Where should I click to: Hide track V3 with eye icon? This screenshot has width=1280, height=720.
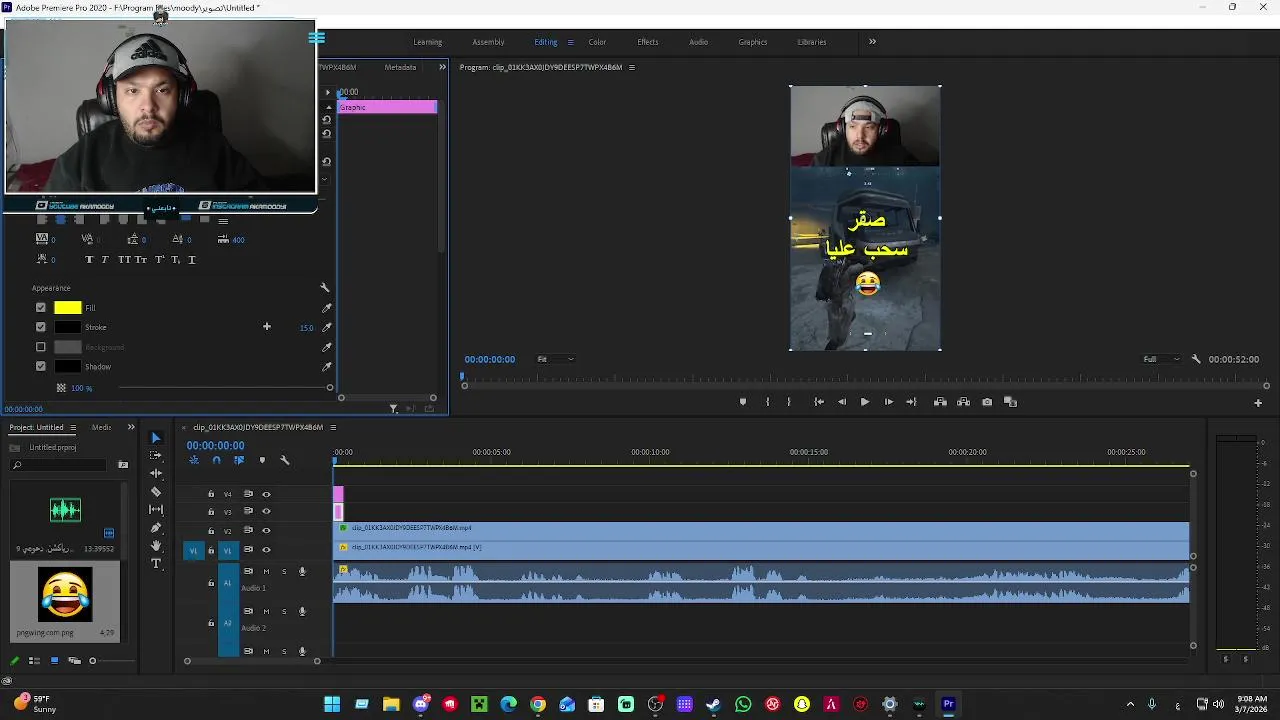click(x=266, y=512)
